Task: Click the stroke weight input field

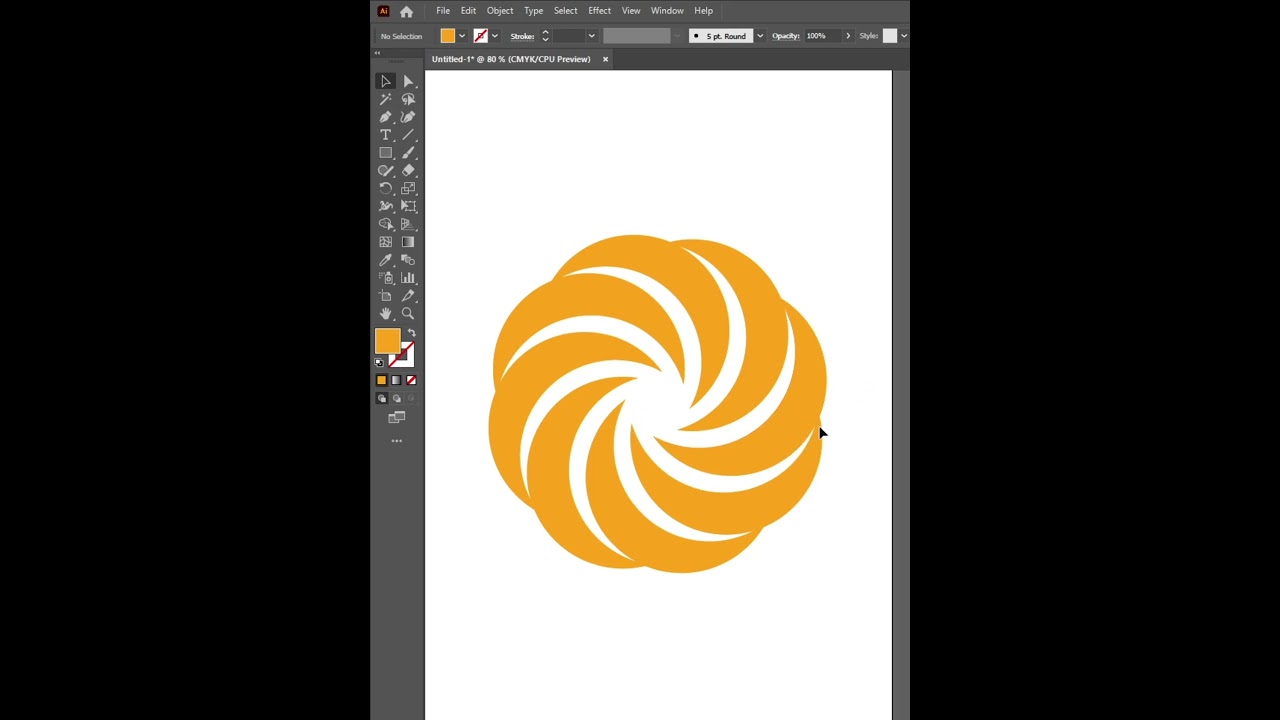Action: tap(568, 36)
